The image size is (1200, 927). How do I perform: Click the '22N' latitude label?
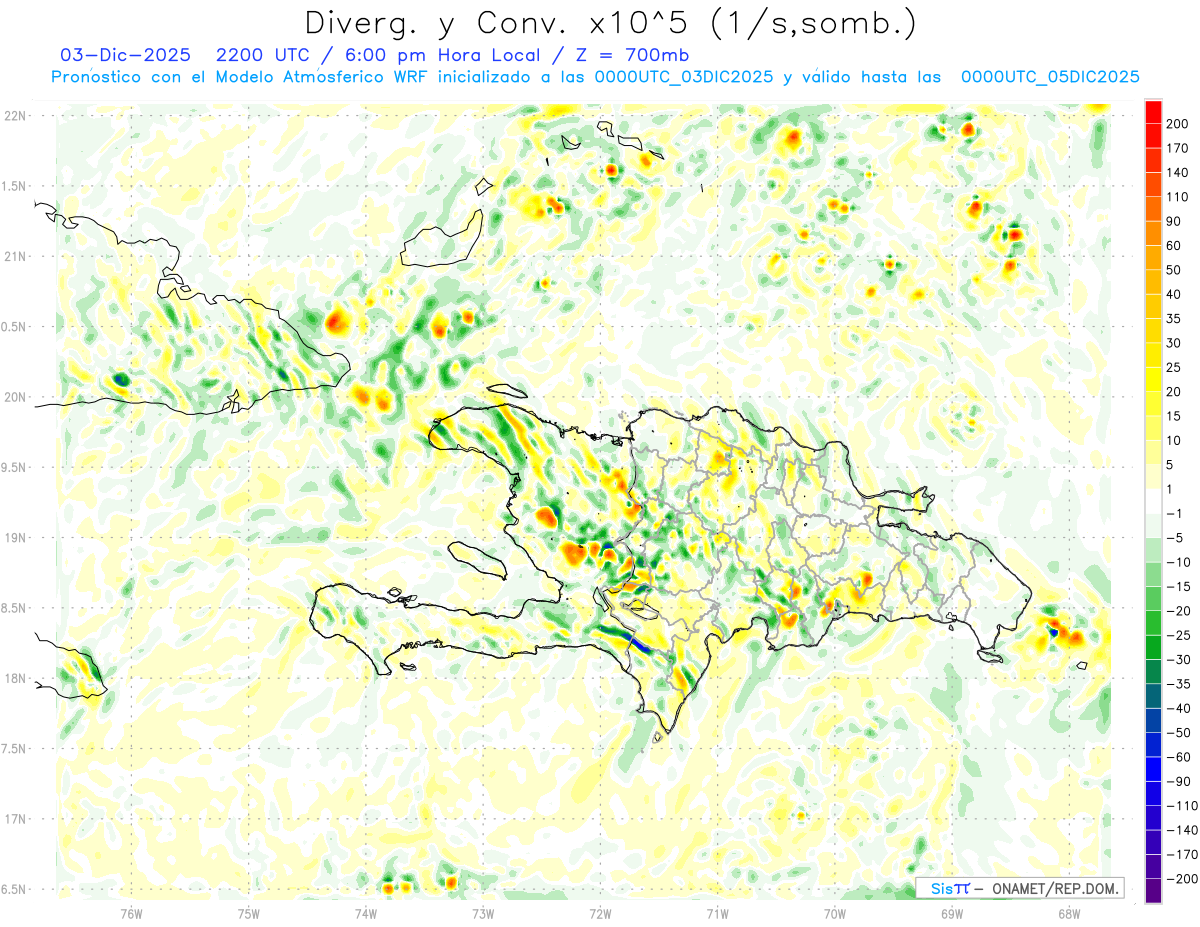(x=15, y=116)
